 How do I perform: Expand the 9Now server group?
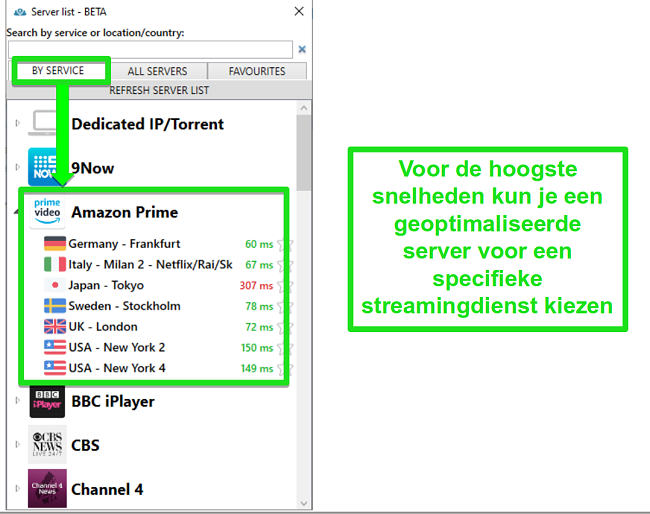point(17,167)
